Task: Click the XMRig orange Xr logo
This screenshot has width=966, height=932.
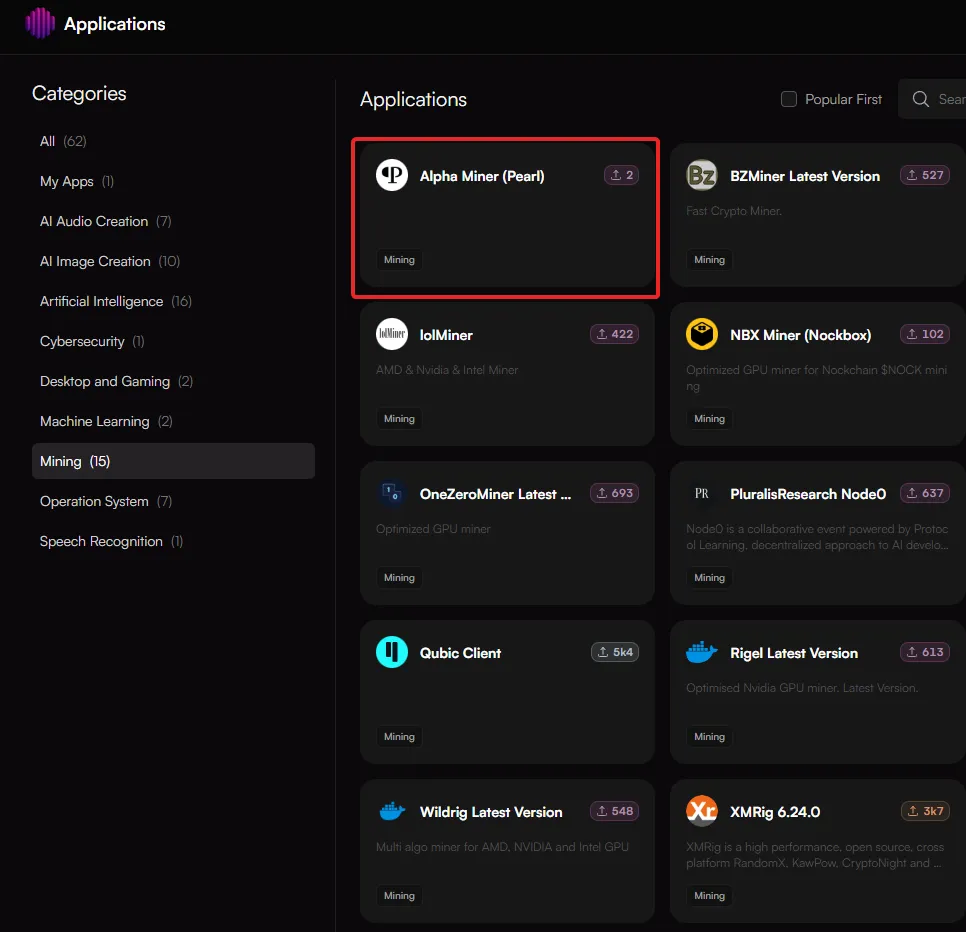Action: coord(702,811)
